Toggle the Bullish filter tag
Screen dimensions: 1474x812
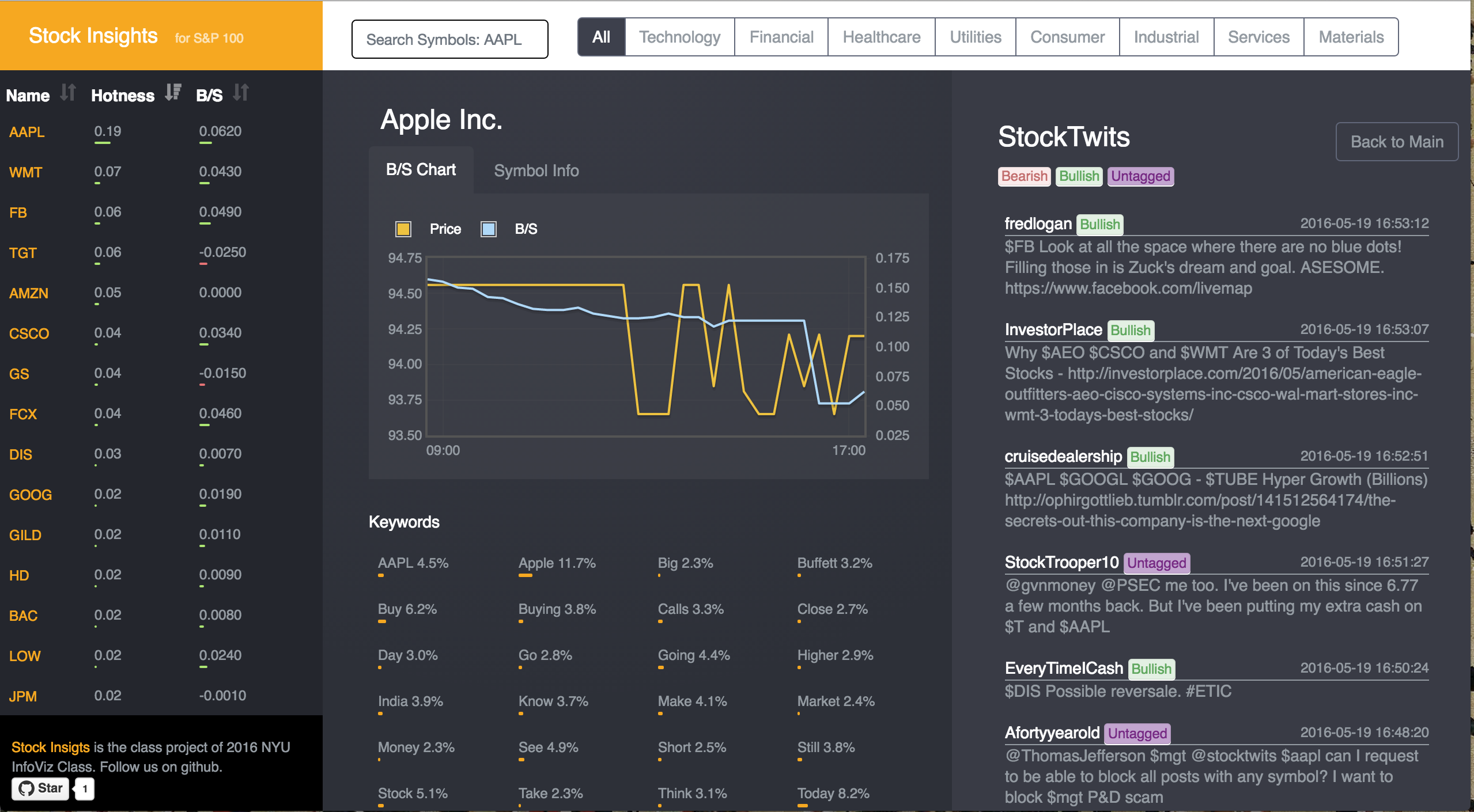point(1079,176)
